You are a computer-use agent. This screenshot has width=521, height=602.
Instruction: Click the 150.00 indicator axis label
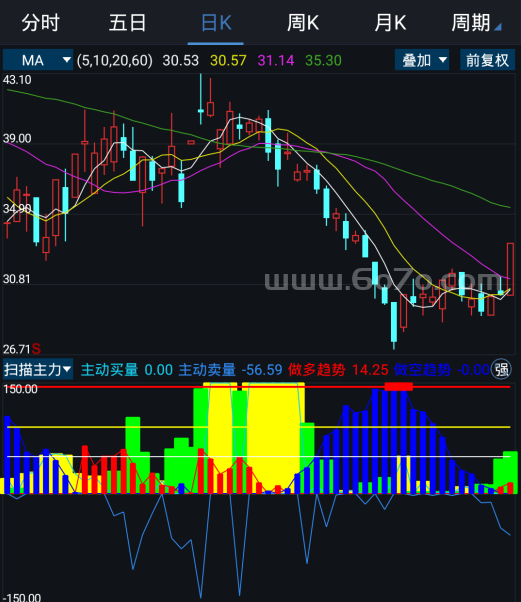(x=20, y=389)
